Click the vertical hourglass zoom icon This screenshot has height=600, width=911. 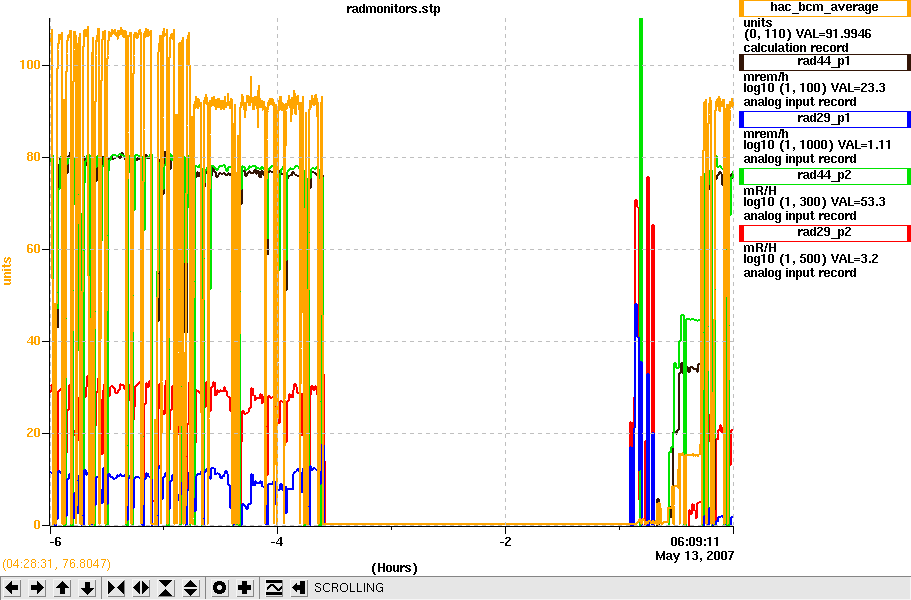click(x=166, y=588)
